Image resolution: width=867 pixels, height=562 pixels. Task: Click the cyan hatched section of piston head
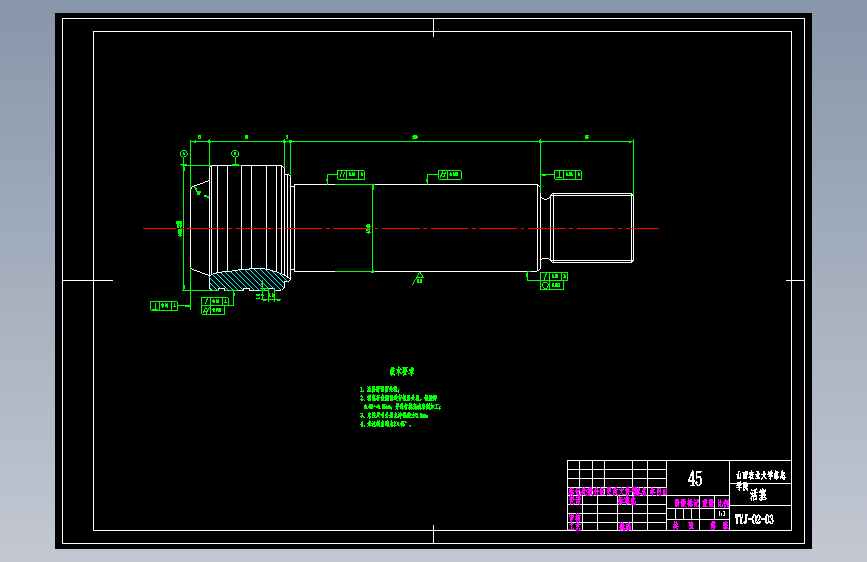coord(246,279)
